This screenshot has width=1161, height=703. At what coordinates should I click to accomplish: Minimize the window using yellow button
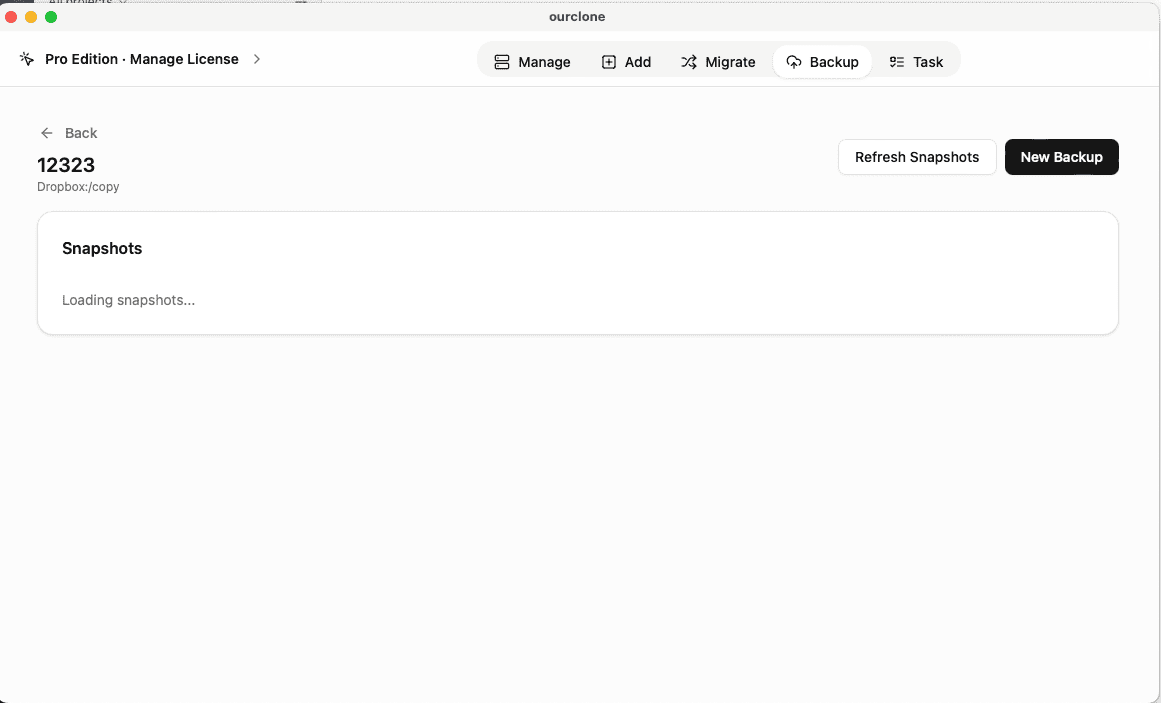tap(32, 17)
